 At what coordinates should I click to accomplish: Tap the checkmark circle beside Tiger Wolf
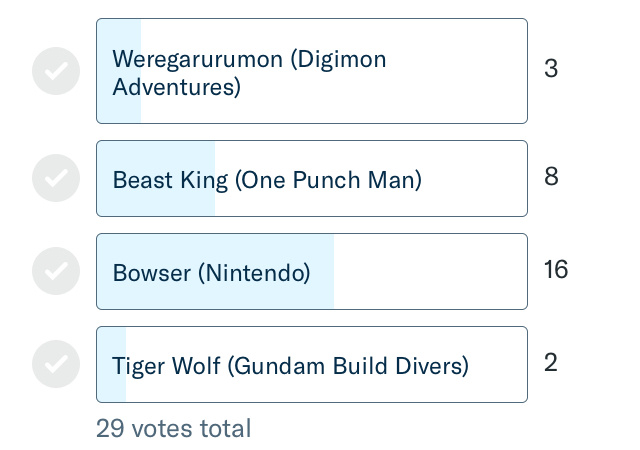pos(56,364)
